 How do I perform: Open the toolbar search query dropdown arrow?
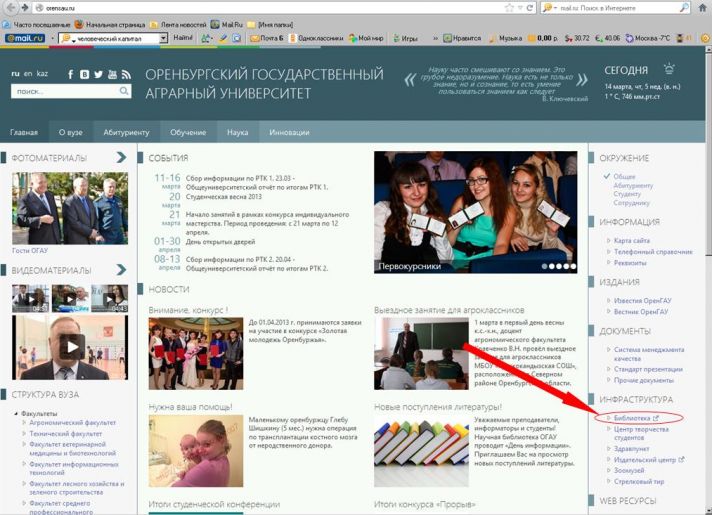tap(163, 39)
